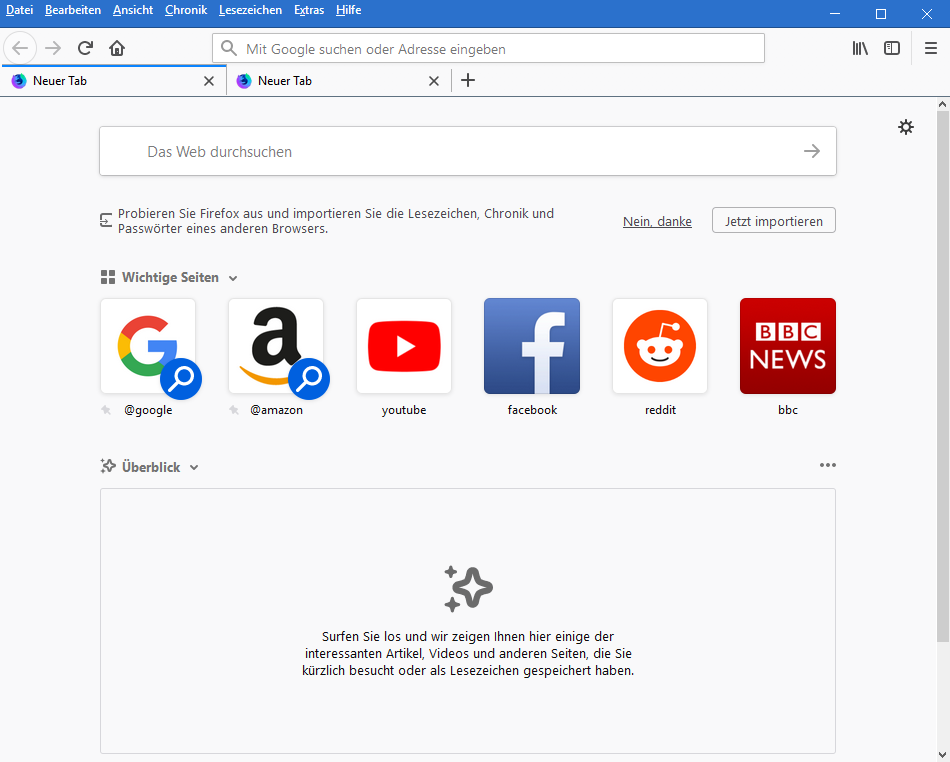Go back with the back arrow button

[x=20, y=48]
